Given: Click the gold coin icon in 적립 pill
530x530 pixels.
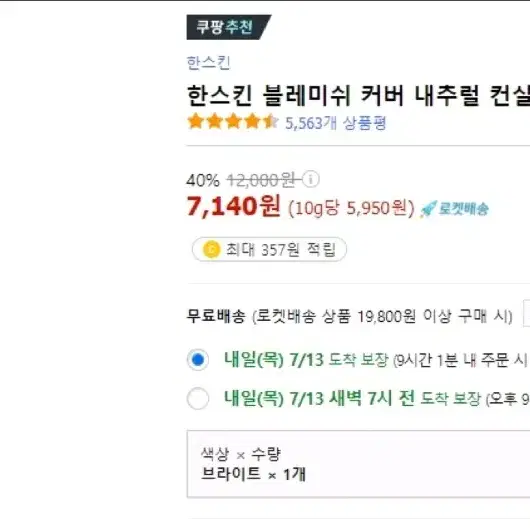Looking at the screenshot, I should point(211,249).
